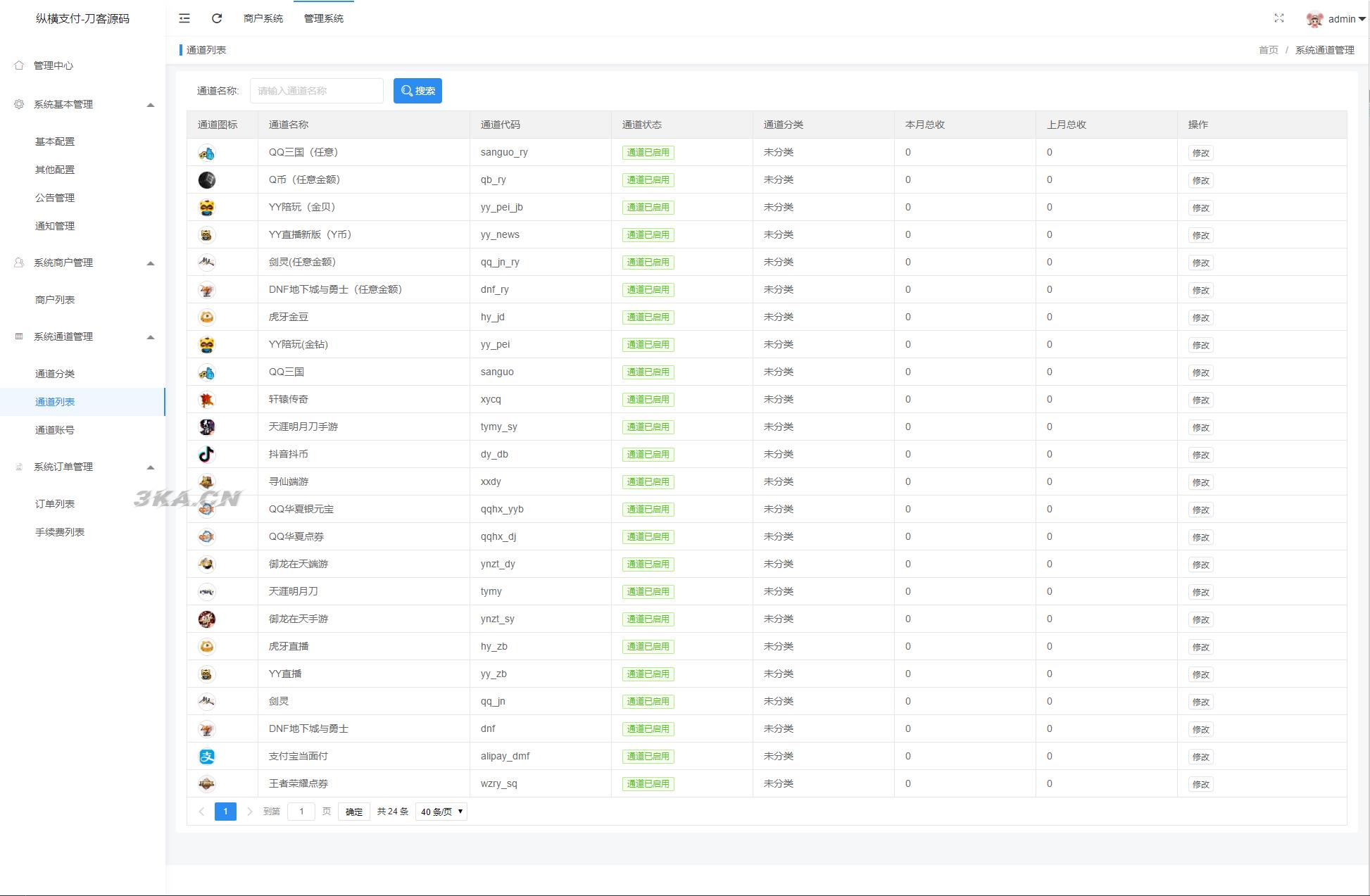
Task: Click the 首页 breadcrumb link
Action: pyautogui.click(x=1268, y=50)
